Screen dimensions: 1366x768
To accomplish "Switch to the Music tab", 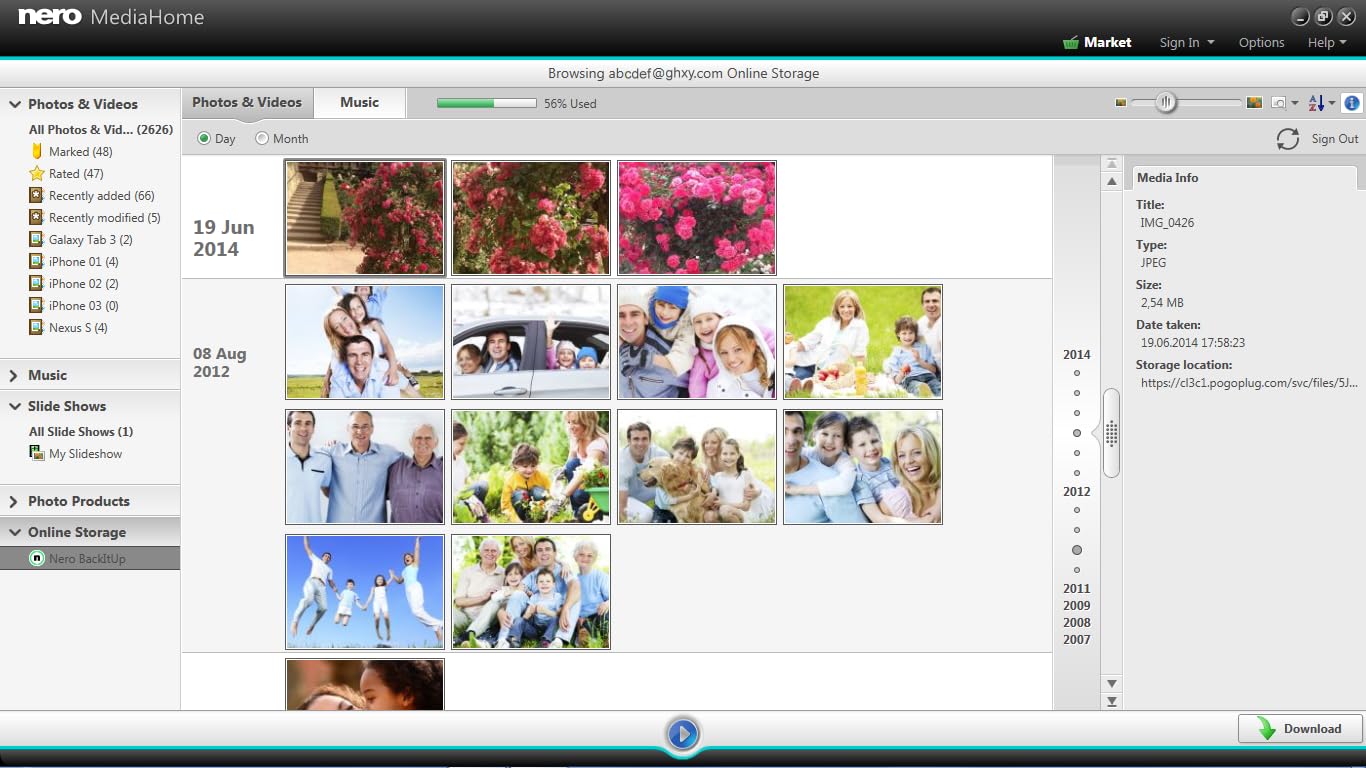I will click(x=359, y=102).
